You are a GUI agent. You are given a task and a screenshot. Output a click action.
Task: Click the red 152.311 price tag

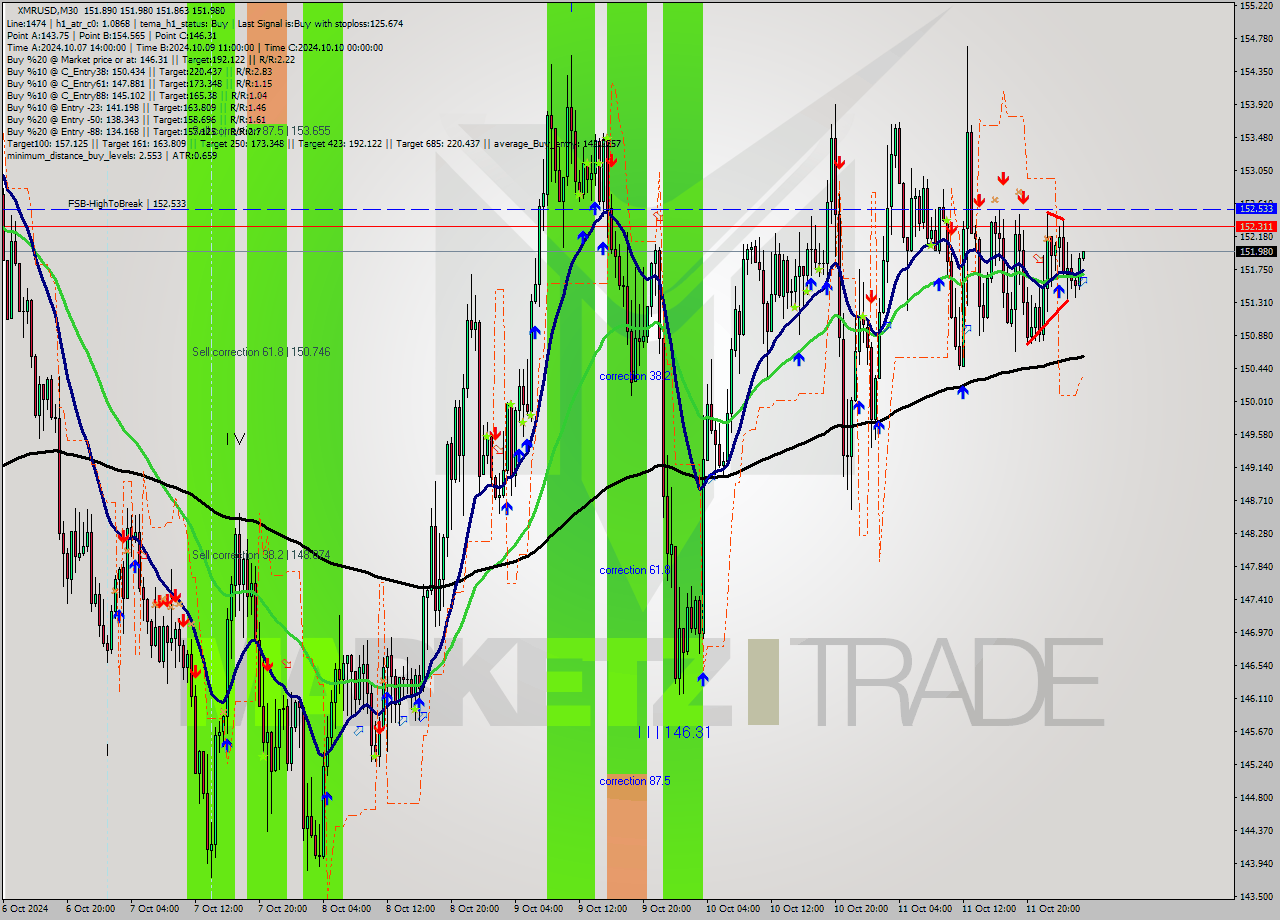pos(1255,226)
